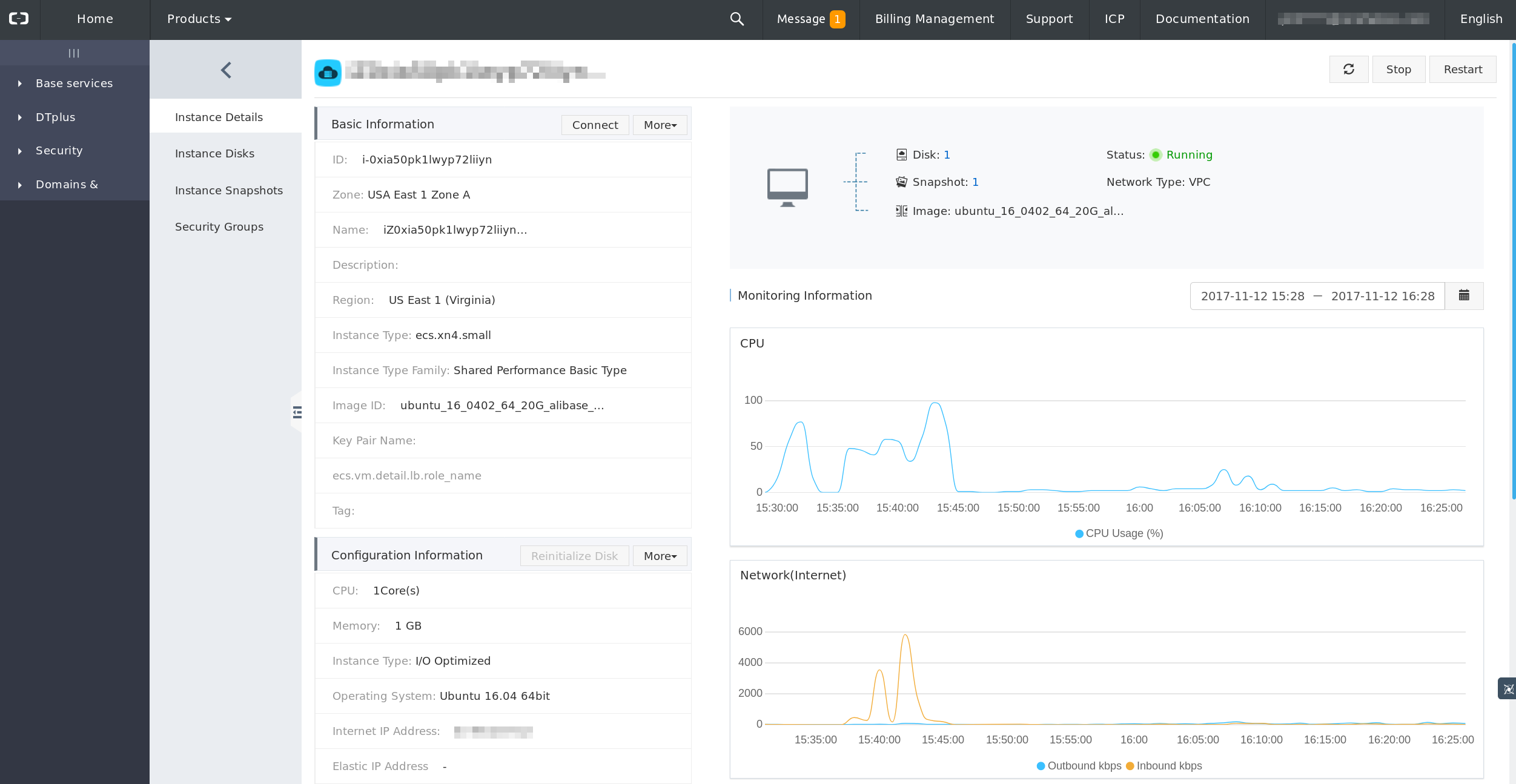Open More menu in Basic Information
The image size is (1516, 784).
coord(660,125)
